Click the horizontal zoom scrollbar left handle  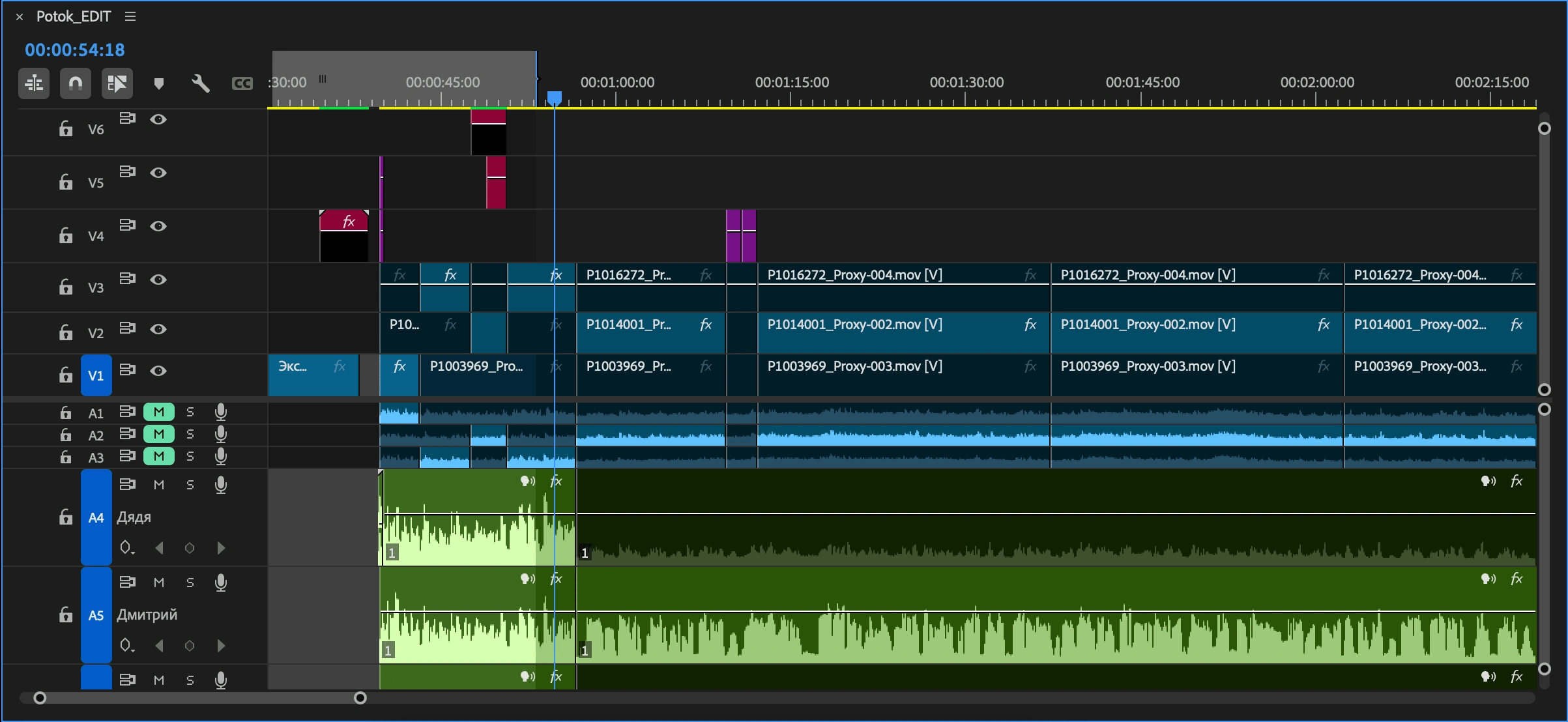pyautogui.click(x=40, y=698)
